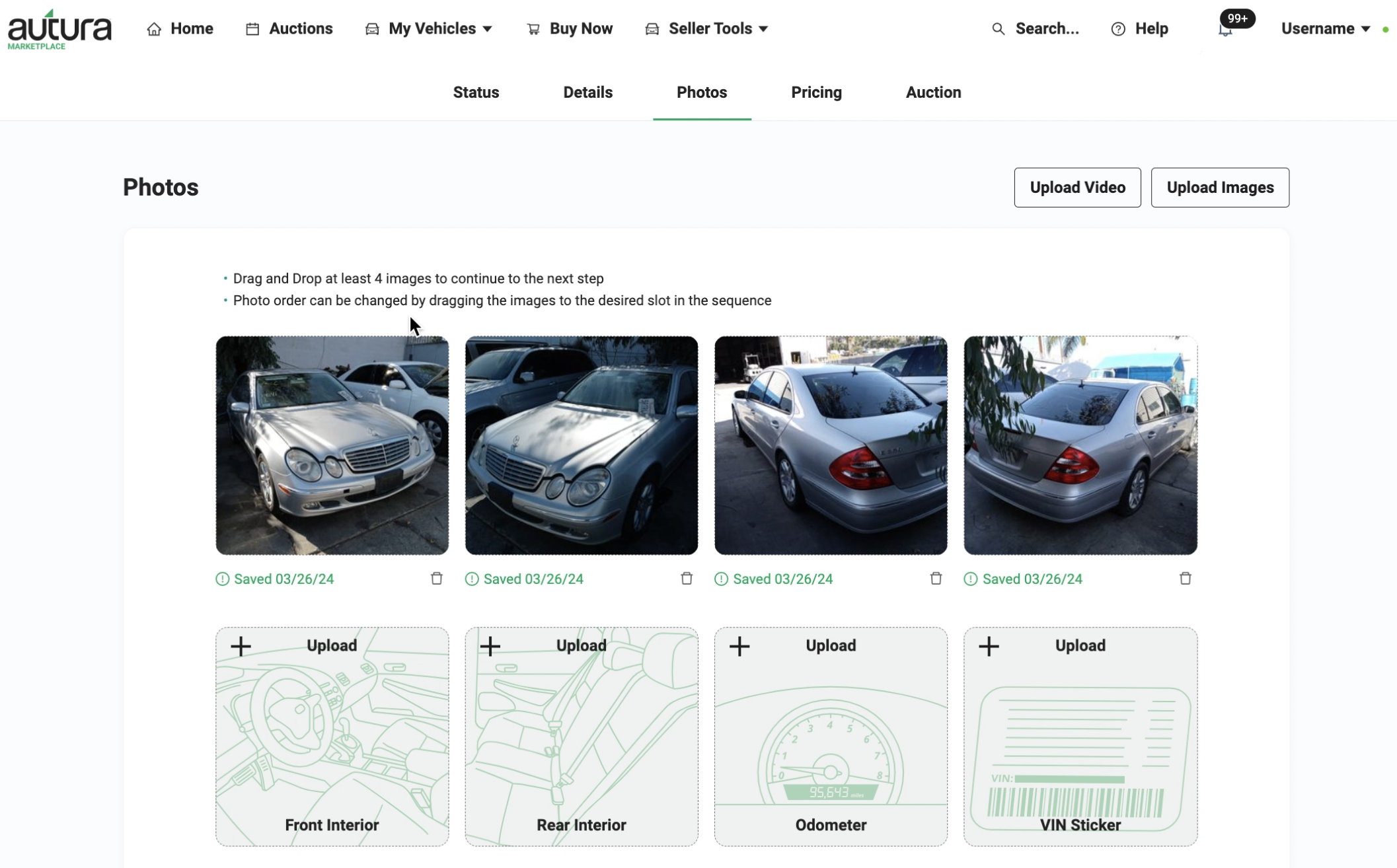Click 'Saved 03/26/24' under first photo
The width and height of the screenshot is (1397, 868).
tap(283, 579)
